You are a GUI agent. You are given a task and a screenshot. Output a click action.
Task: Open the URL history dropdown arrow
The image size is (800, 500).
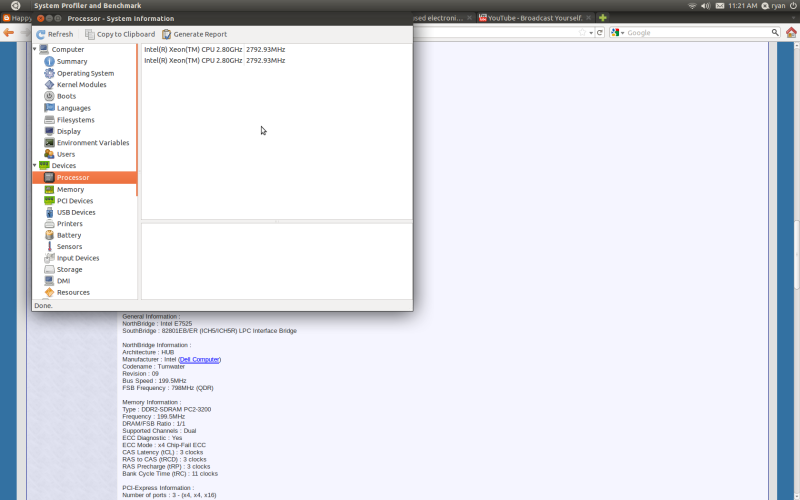pyautogui.click(x=591, y=33)
